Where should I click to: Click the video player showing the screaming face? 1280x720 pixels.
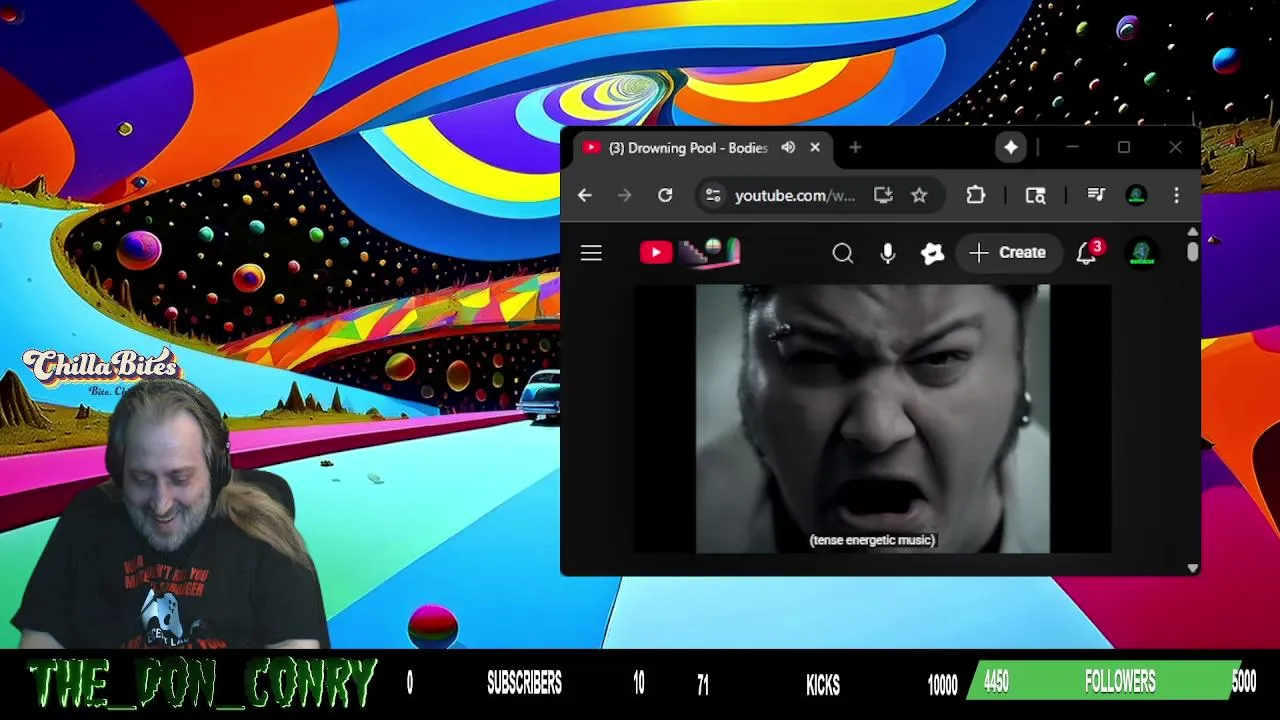pyautogui.click(x=873, y=418)
